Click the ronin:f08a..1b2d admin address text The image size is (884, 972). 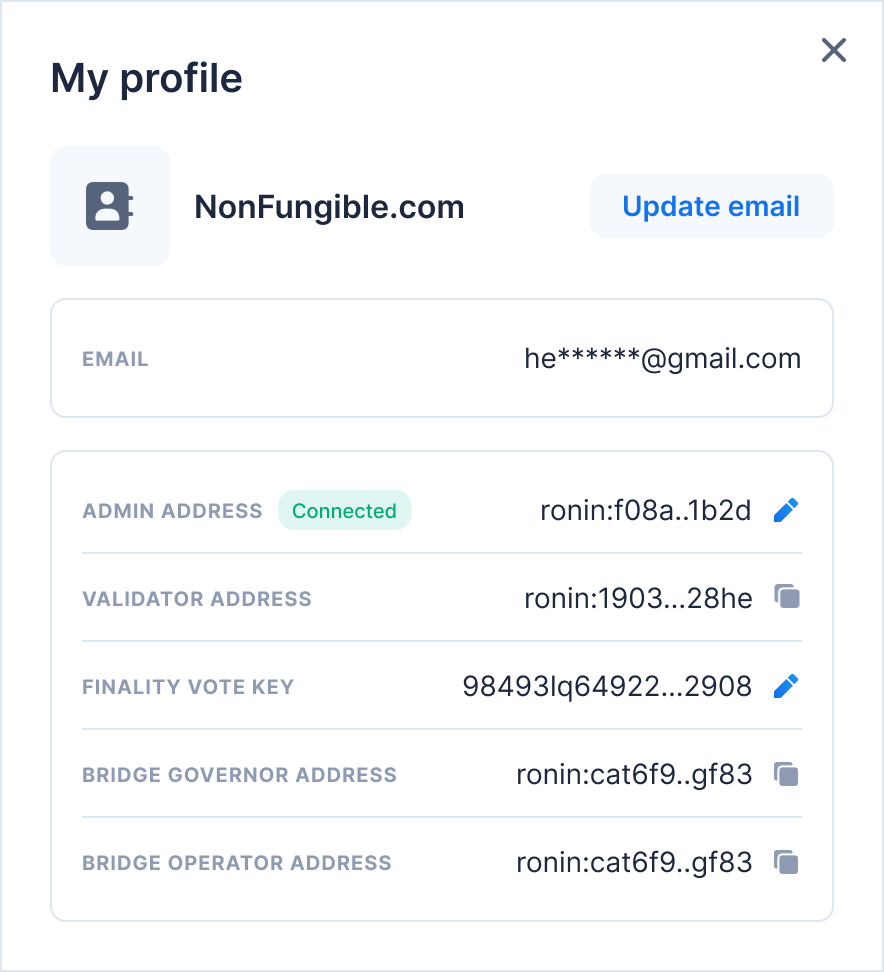point(645,511)
